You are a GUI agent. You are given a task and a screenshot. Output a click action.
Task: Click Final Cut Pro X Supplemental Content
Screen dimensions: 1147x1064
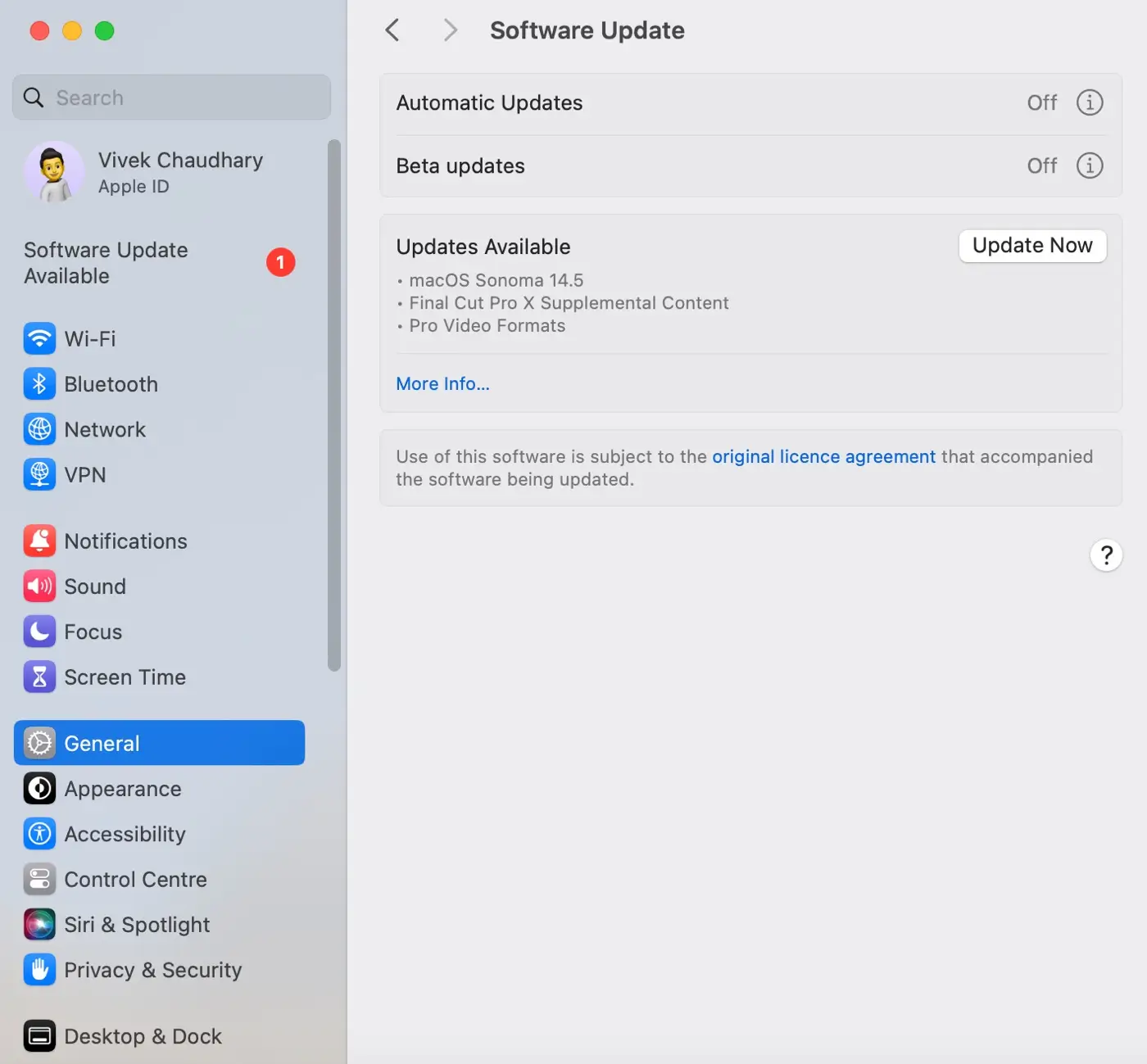pyautogui.click(x=569, y=303)
